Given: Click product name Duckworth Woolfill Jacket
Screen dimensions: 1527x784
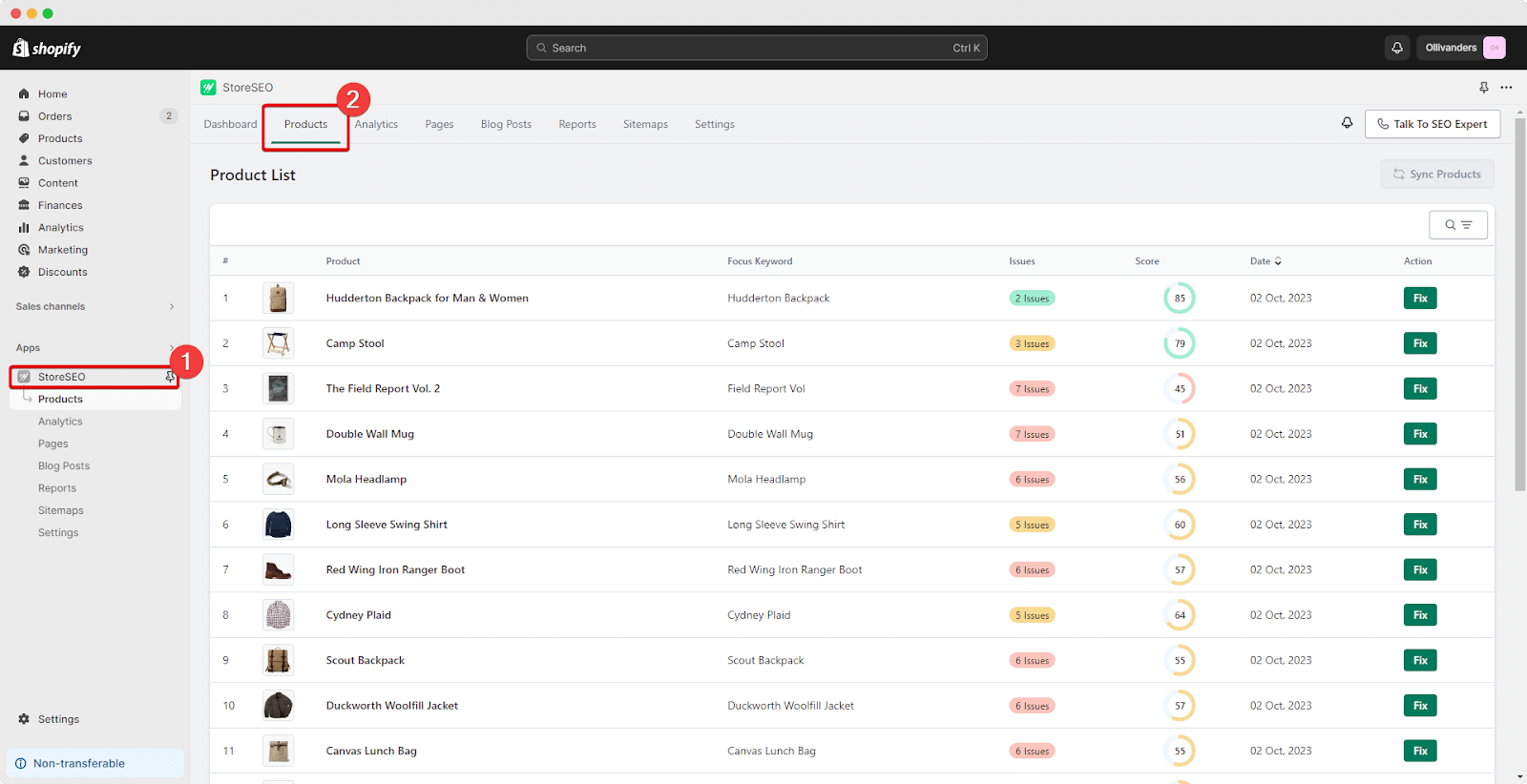Looking at the screenshot, I should coord(392,706).
